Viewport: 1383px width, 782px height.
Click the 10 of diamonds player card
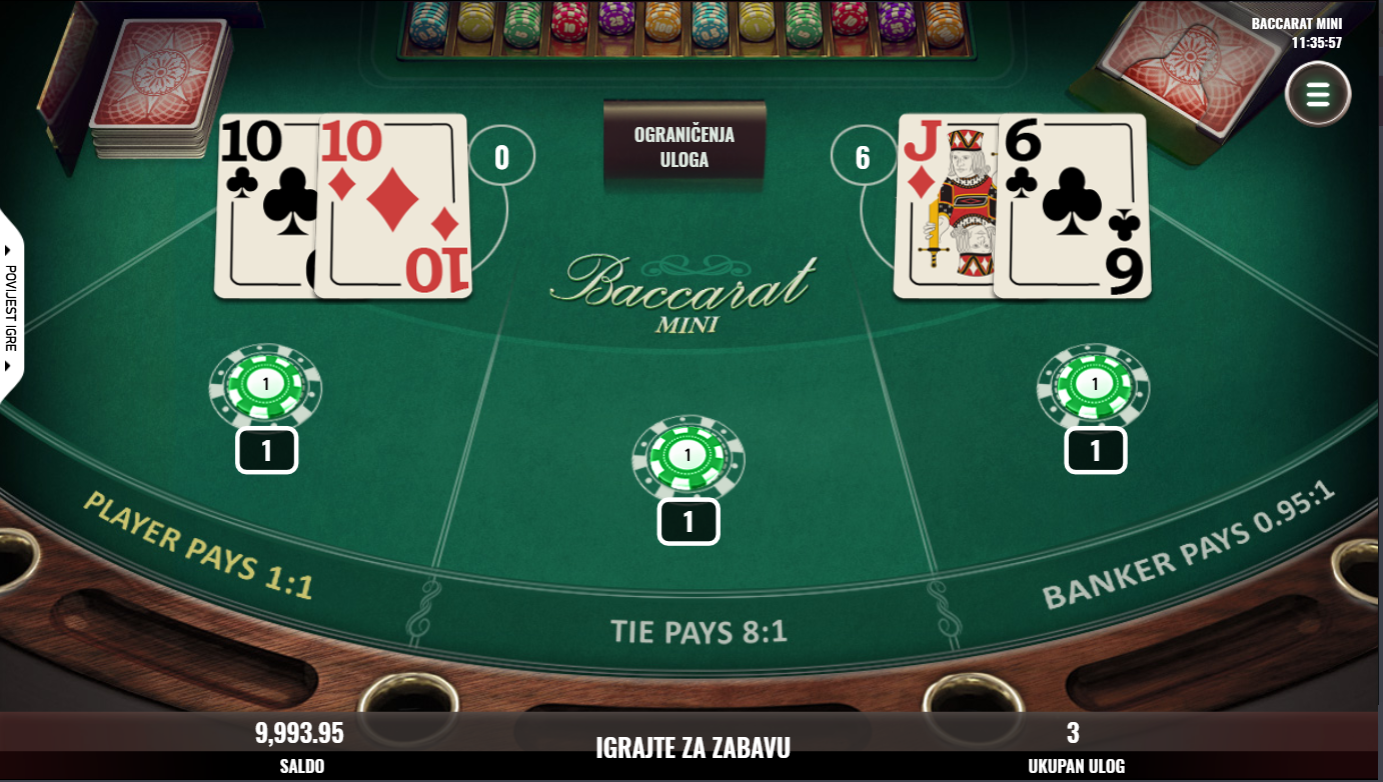(x=393, y=206)
